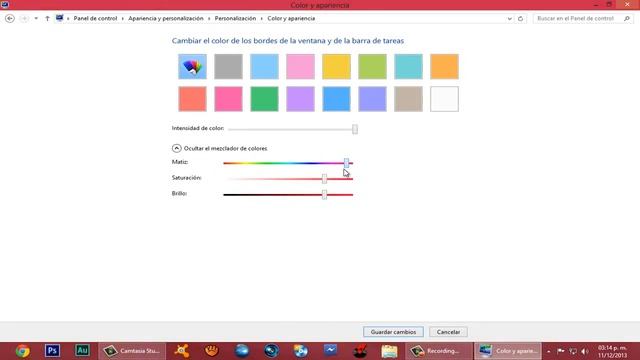This screenshot has height=360, width=640.
Task: Pick the periwinkle violet color swatch
Action: [x=372, y=99]
